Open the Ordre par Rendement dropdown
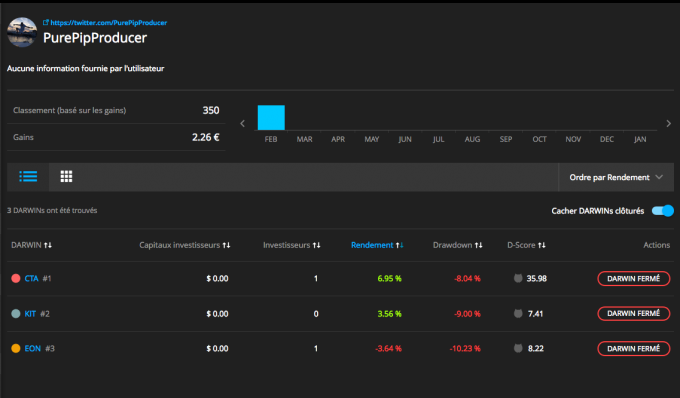The image size is (680, 398). click(x=616, y=177)
